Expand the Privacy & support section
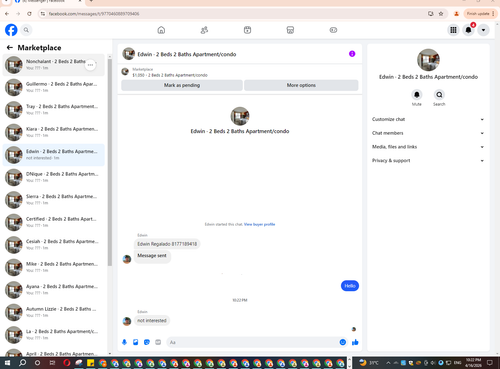Image resolution: width=500 pixels, height=369 pixels. [428, 160]
